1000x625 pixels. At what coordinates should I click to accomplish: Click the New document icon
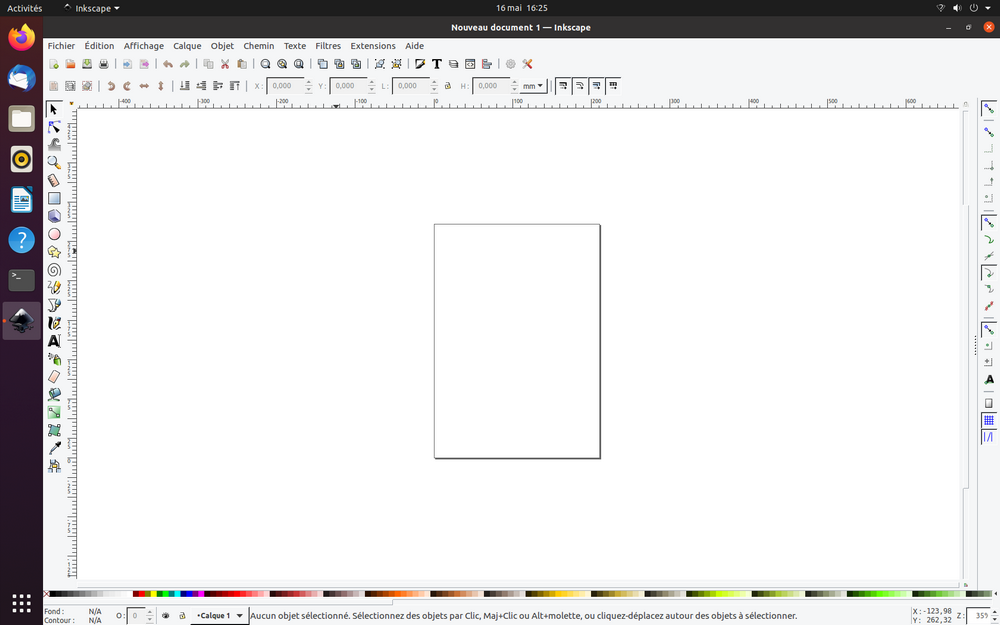(x=54, y=64)
